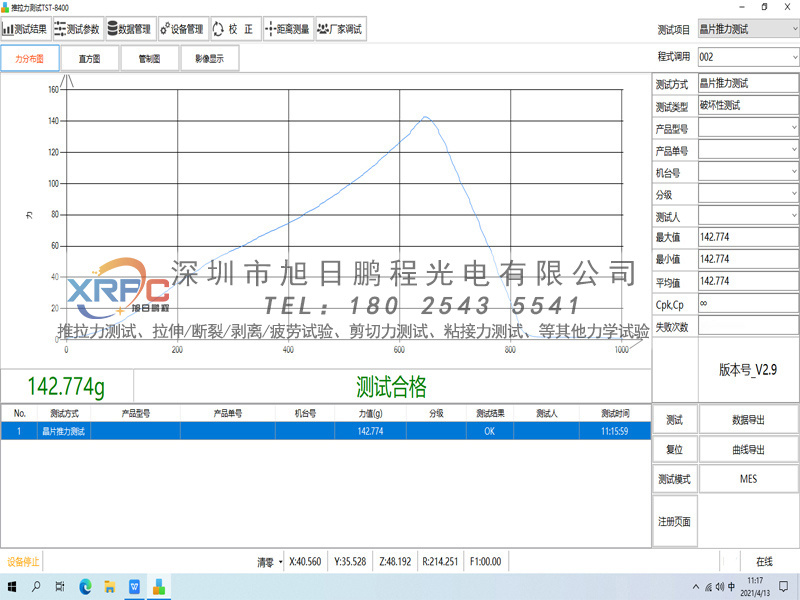
Task: Click the 清零 zero dropdown arrow
Action: tap(281, 562)
